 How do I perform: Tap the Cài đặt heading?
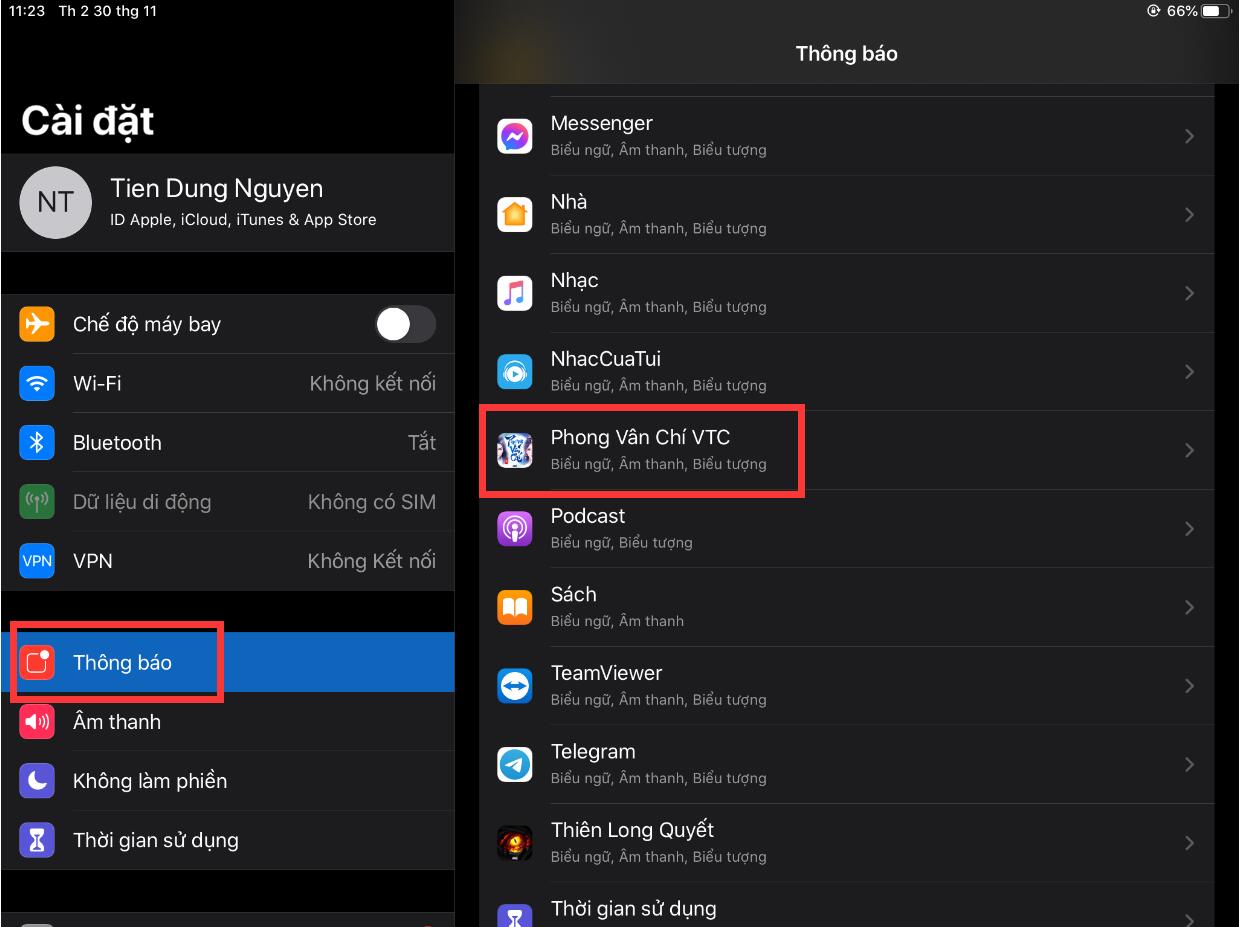tap(88, 121)
